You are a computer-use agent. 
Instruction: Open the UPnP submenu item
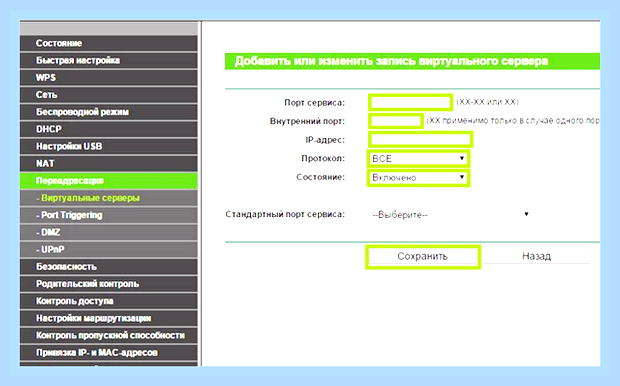pos(109,250)
